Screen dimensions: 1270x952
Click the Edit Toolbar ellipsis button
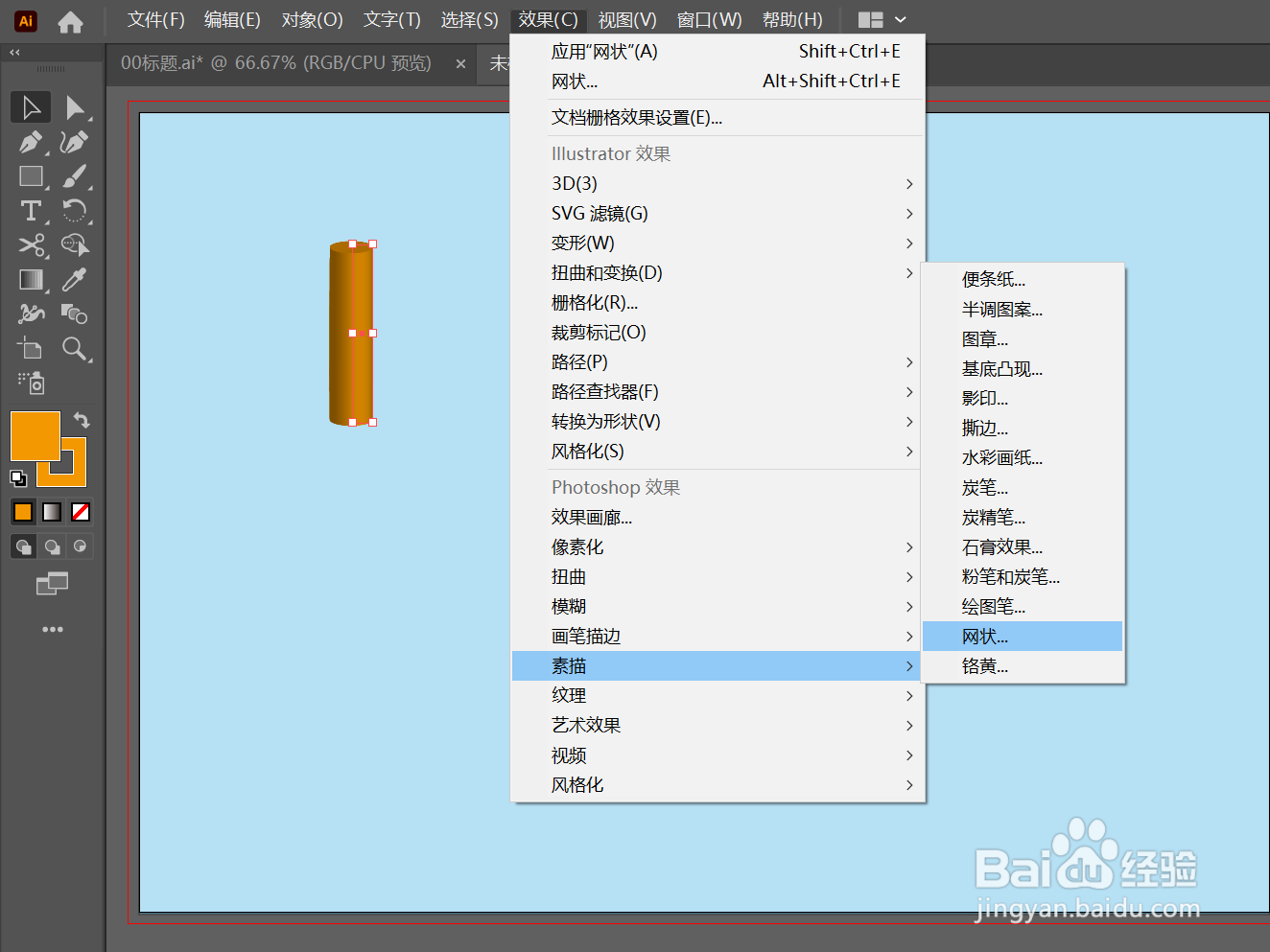tap(53, 628)
